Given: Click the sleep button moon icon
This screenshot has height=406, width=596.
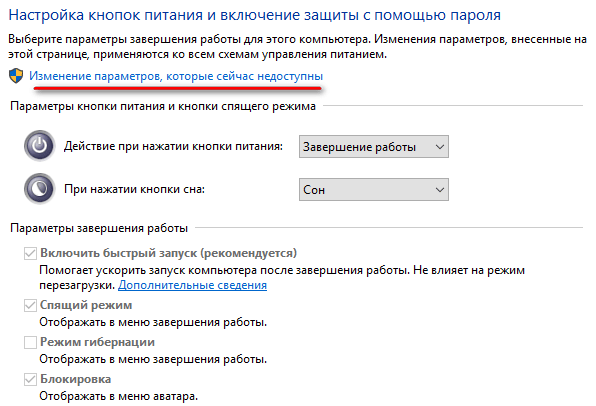Looking at the screenshot, I should [x=40, y=189].
